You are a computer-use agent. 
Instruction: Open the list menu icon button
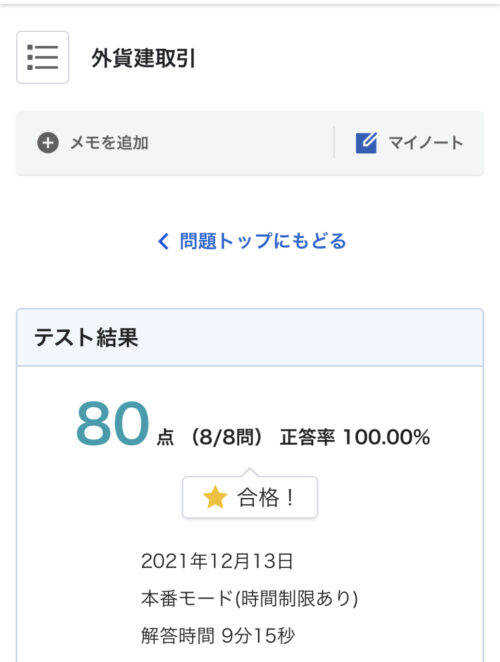pyautogui.click(x=43, y=57)
